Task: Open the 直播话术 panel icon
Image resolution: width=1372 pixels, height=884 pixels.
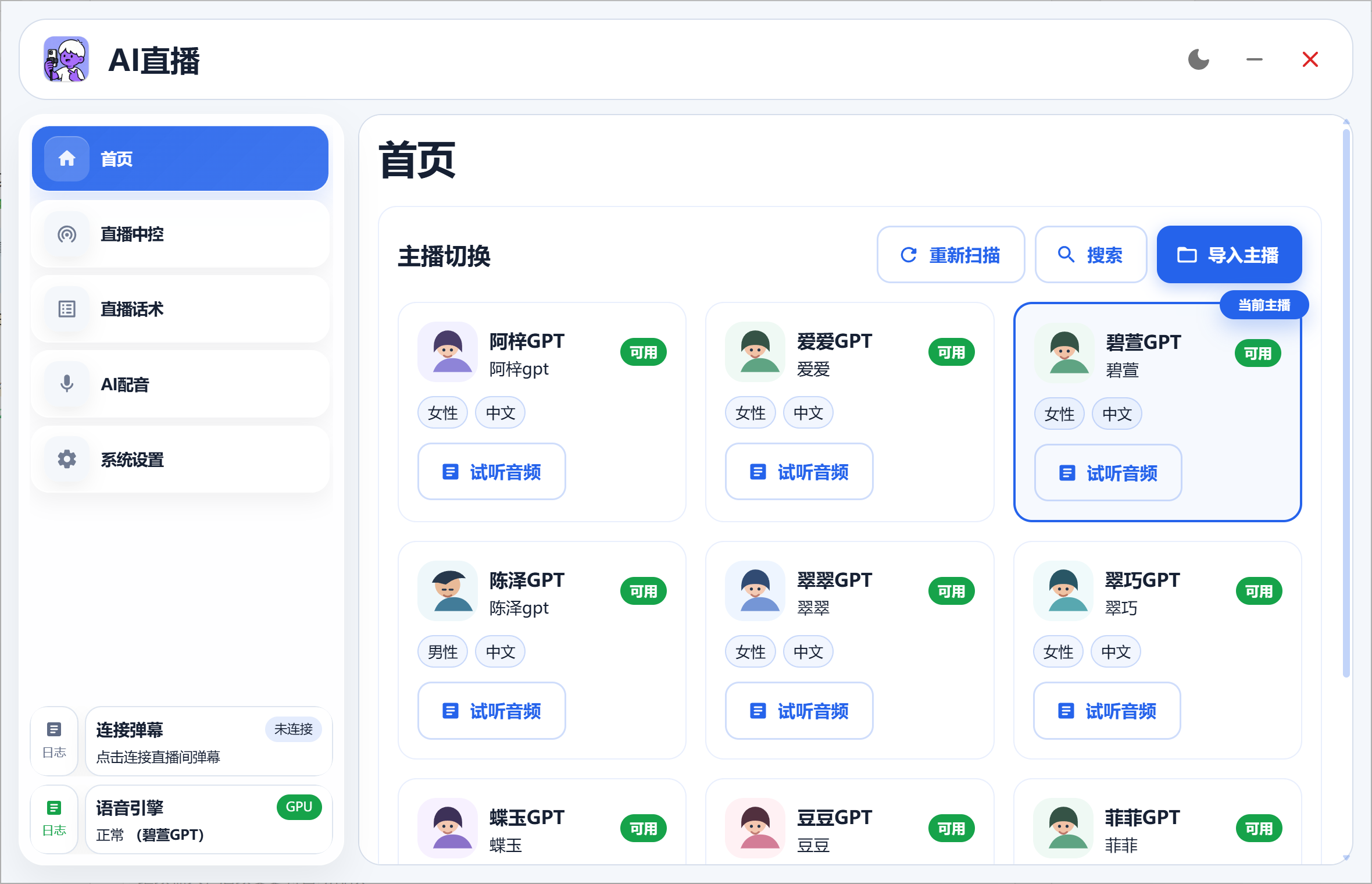Action: 66,309
